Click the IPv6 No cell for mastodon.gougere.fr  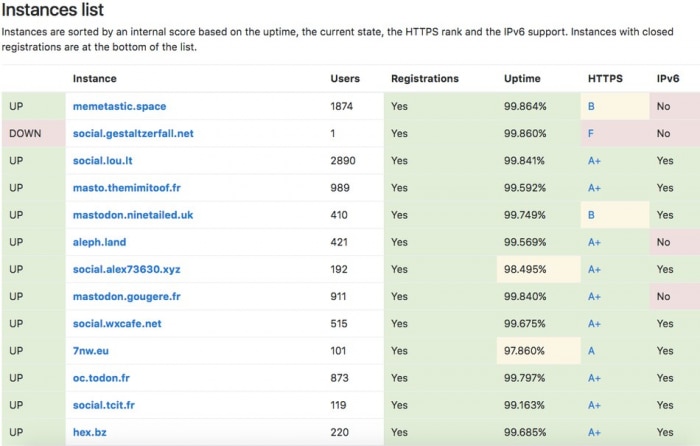click(x=675, y=297)
